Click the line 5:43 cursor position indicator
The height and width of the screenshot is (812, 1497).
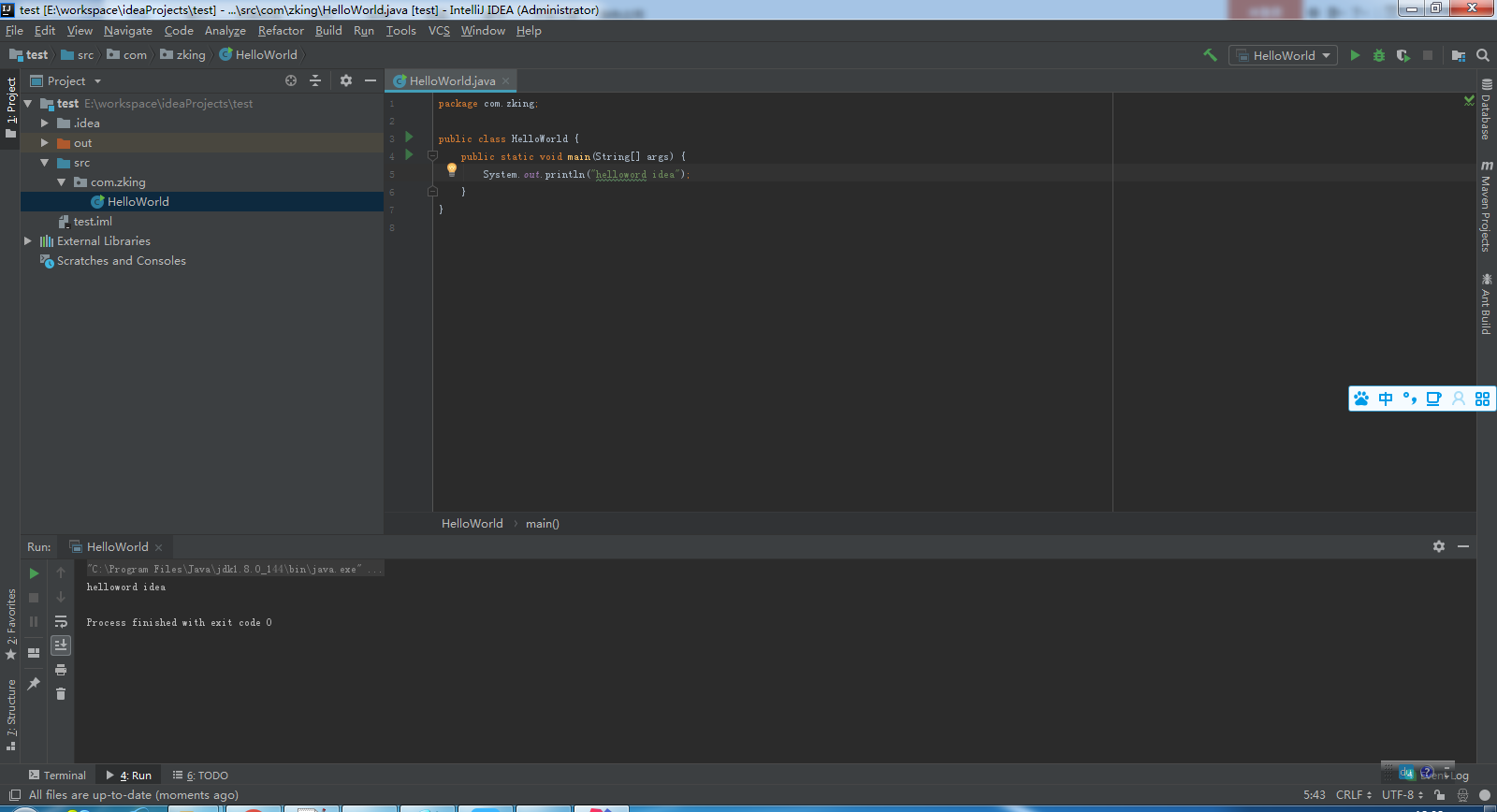(1314, 795)
